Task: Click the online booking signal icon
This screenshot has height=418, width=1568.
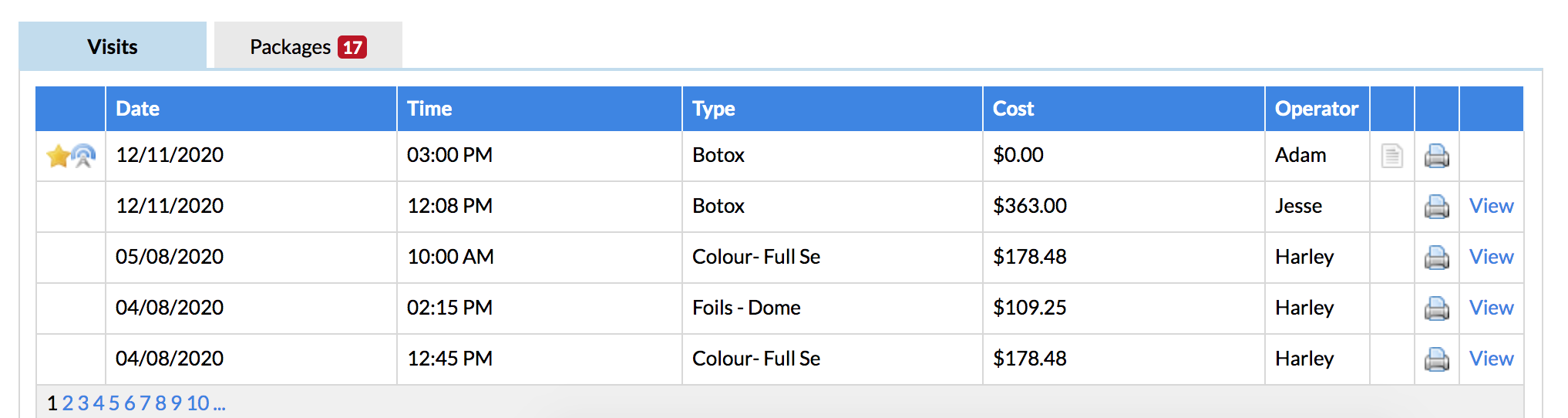Action: coord(83,156)
